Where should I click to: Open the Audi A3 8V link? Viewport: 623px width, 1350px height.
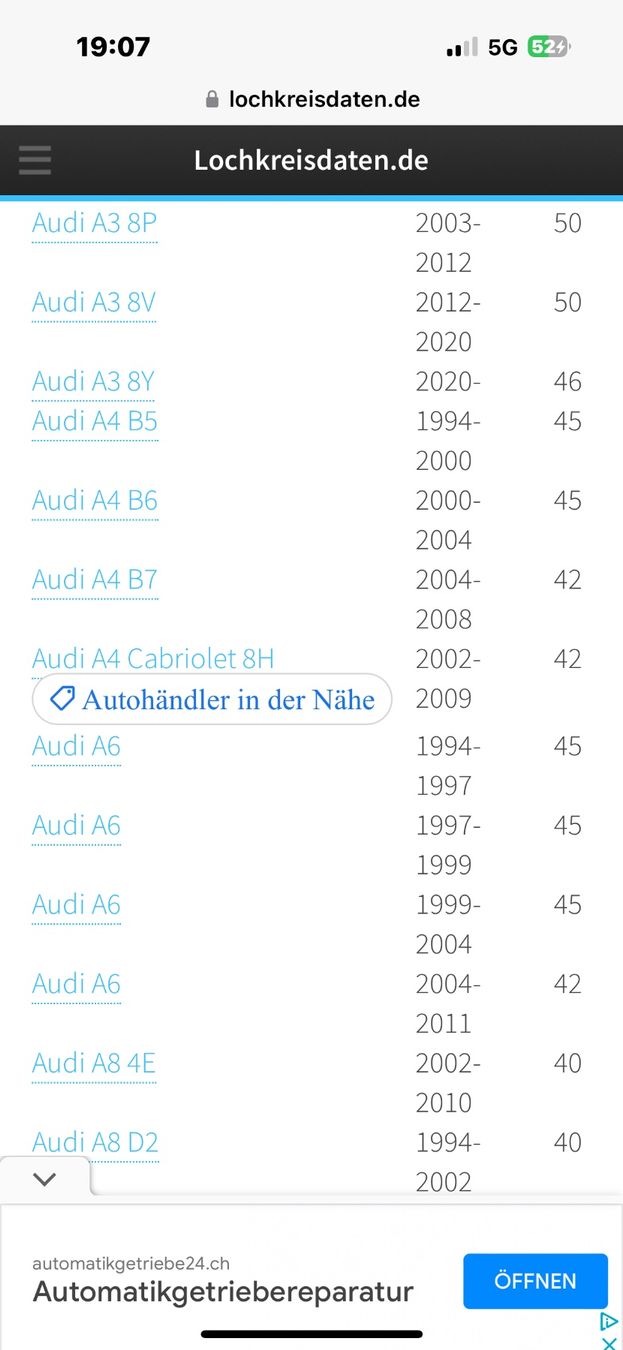coord(94,302)
